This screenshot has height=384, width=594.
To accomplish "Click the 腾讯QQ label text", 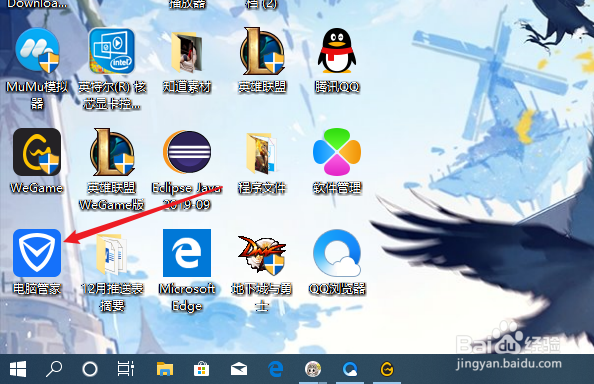I will 337,87.
